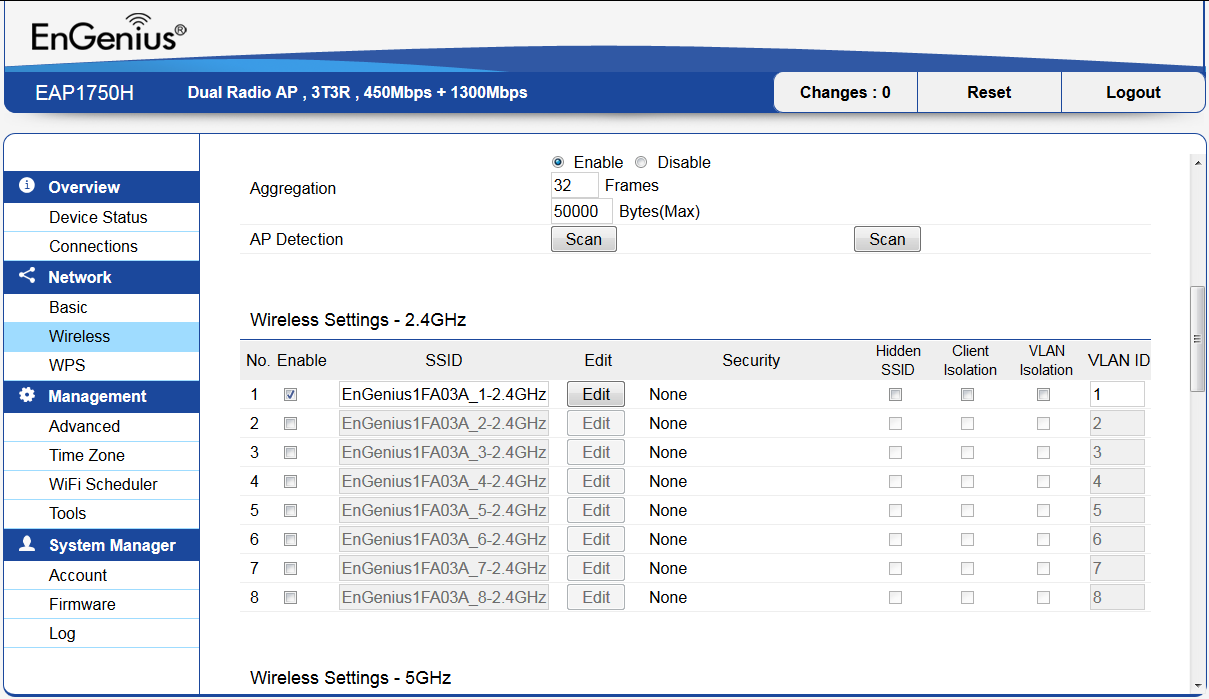Enable Hidden SSID for row 1

tap(895, 395)
